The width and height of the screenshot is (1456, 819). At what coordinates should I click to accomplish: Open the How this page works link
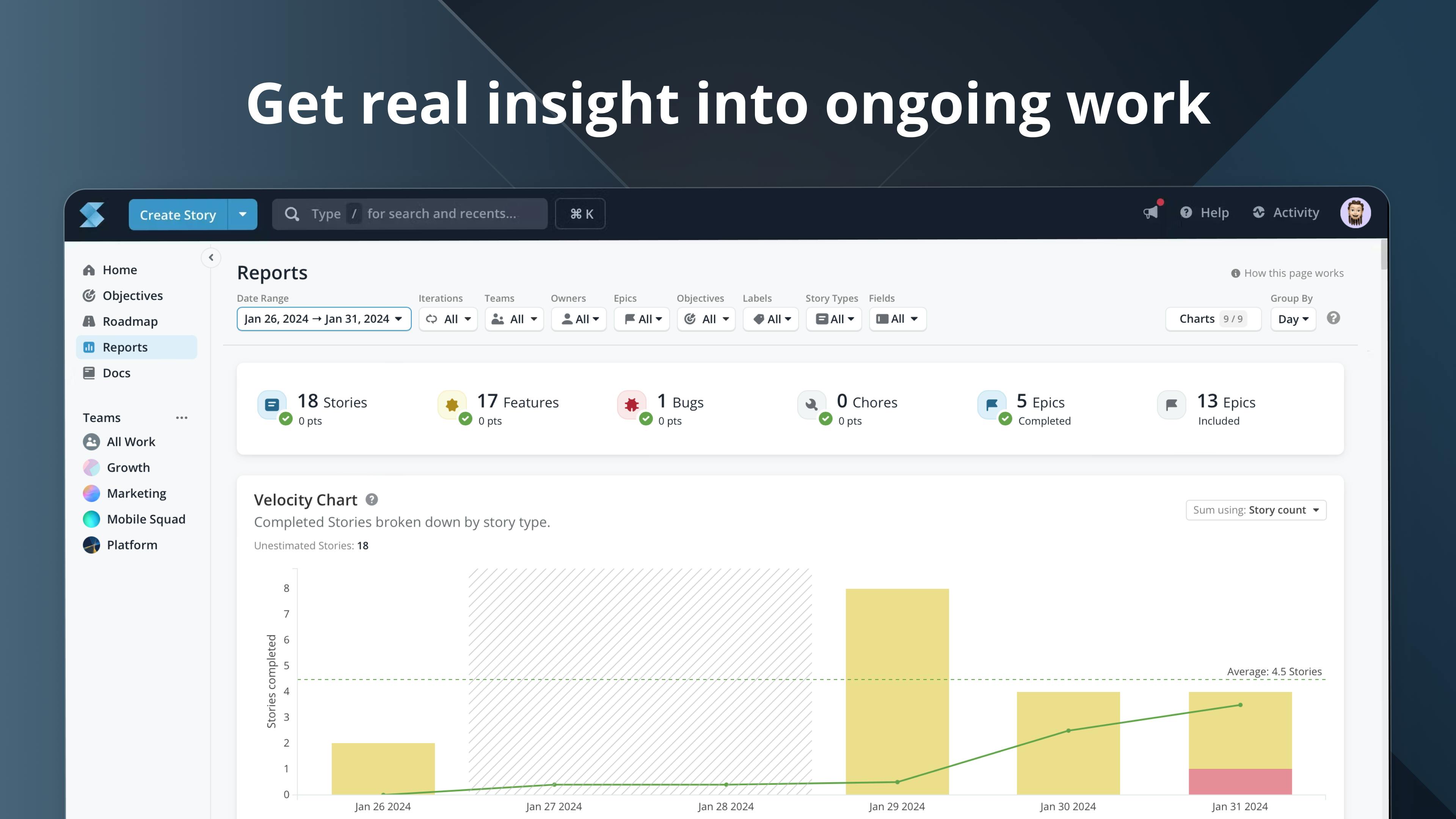tap(1287, 273)
